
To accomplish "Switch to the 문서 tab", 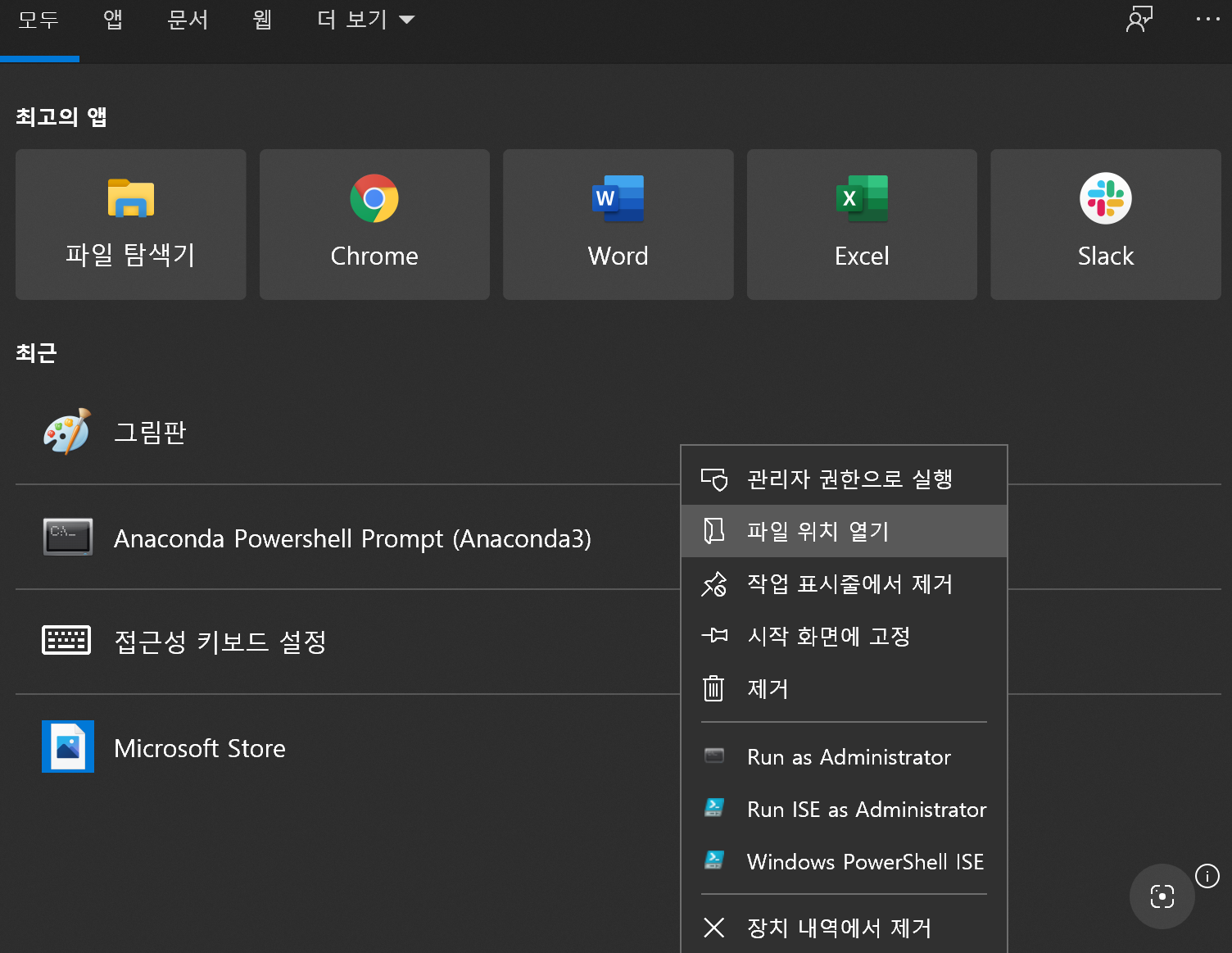I will 188,19.
